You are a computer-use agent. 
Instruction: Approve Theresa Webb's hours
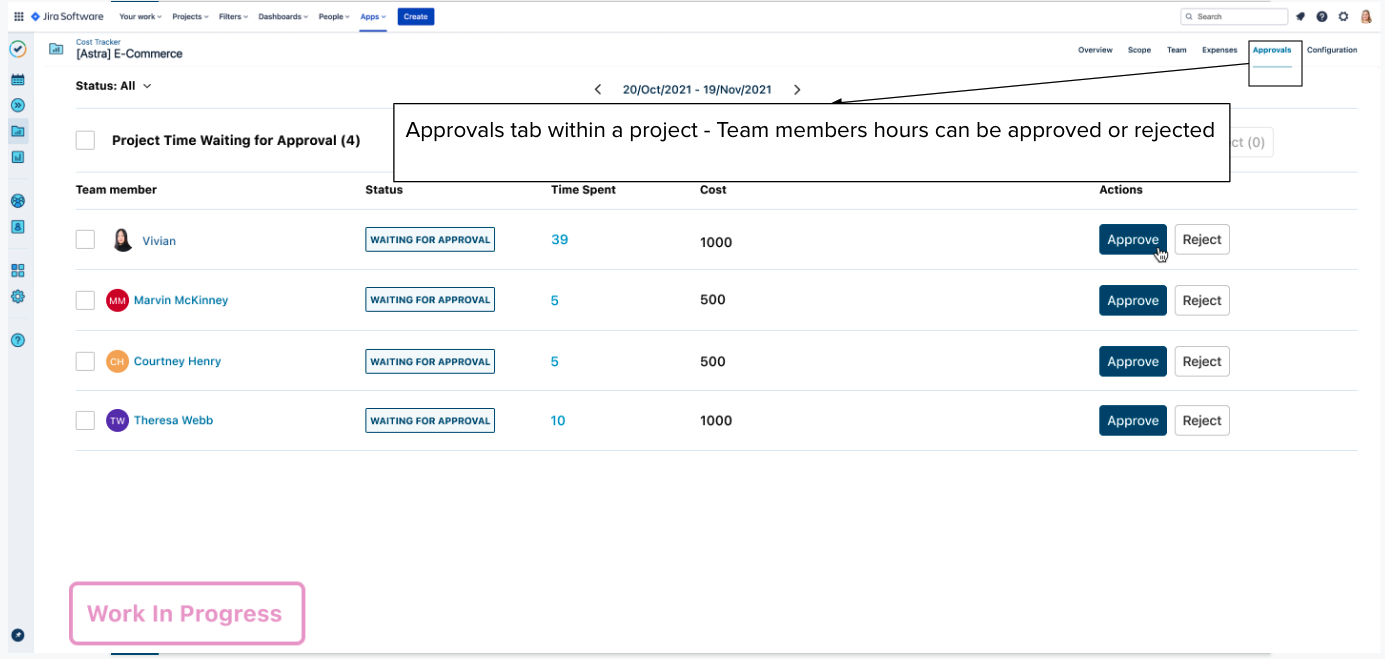pos(1132,421)
